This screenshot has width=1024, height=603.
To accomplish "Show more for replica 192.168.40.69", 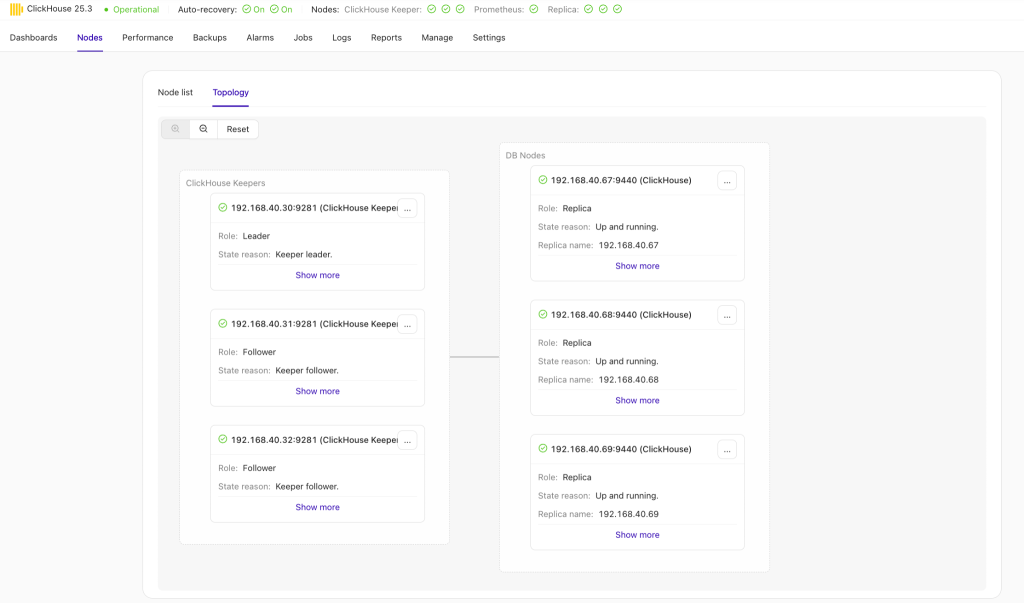I will [637, 534].
